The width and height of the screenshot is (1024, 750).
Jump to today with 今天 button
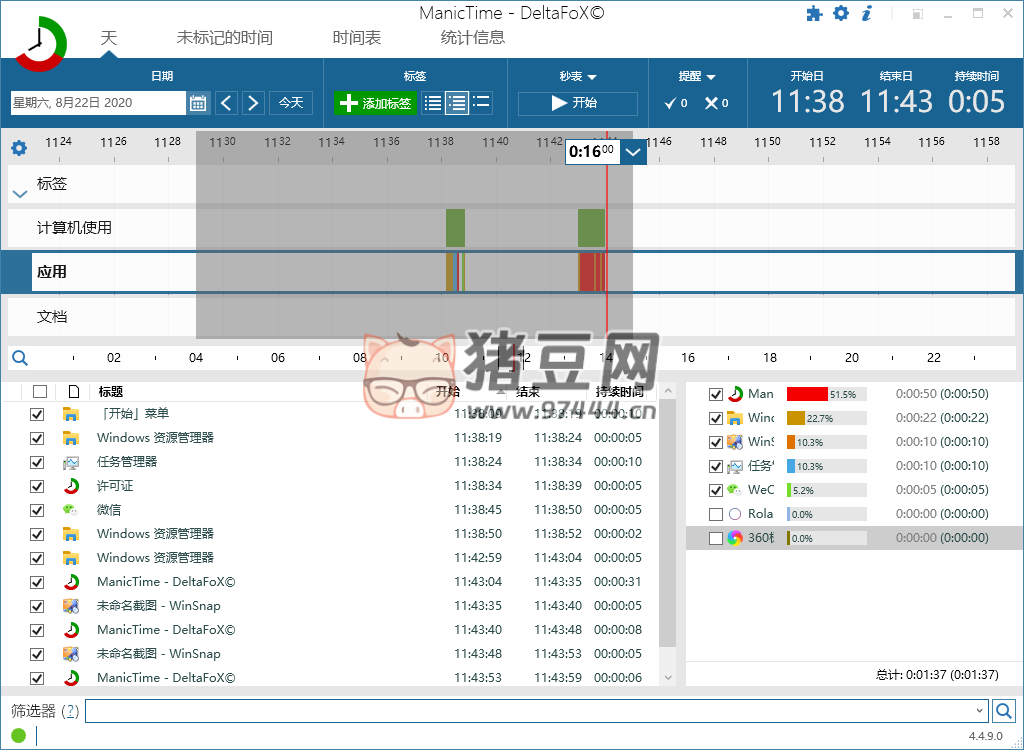pyautogui.click(x=291, y=103)
